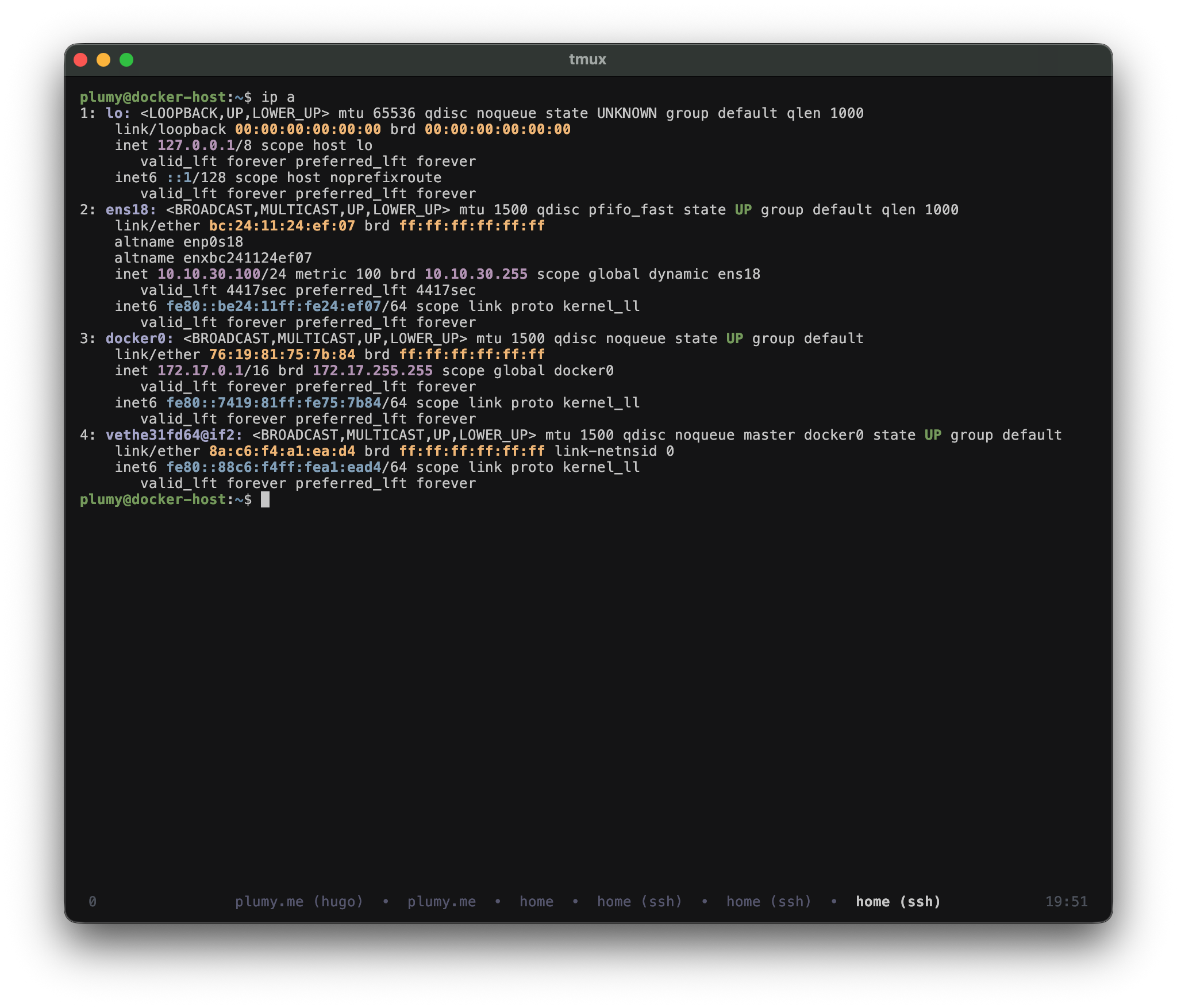Switch to the plumy.me (hugo) tmux window

tap(299, 901)
